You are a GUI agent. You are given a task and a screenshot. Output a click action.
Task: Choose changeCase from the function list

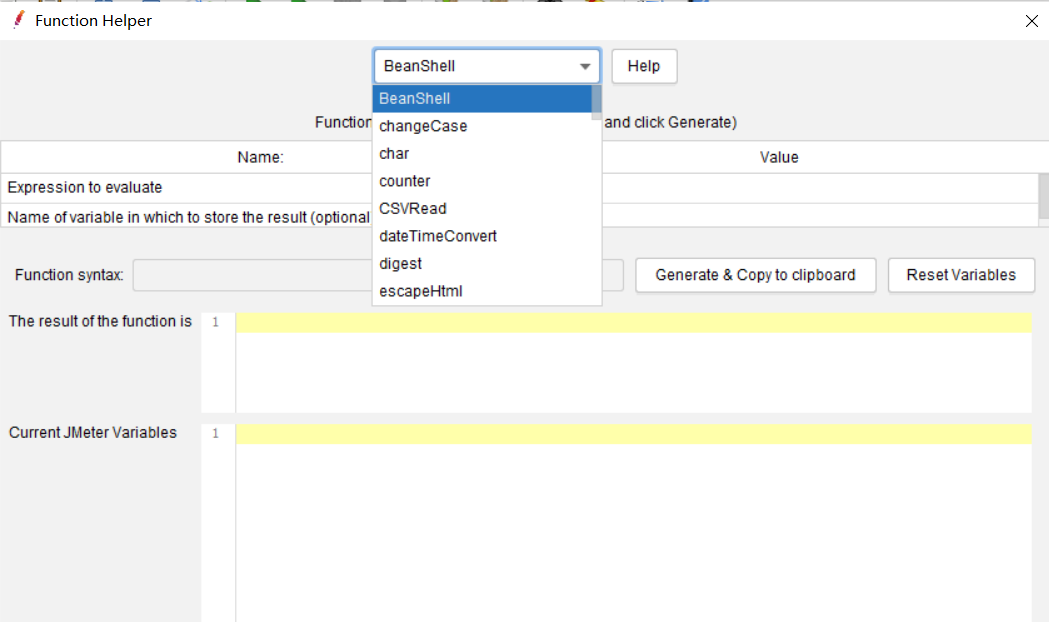coord(482,126)
